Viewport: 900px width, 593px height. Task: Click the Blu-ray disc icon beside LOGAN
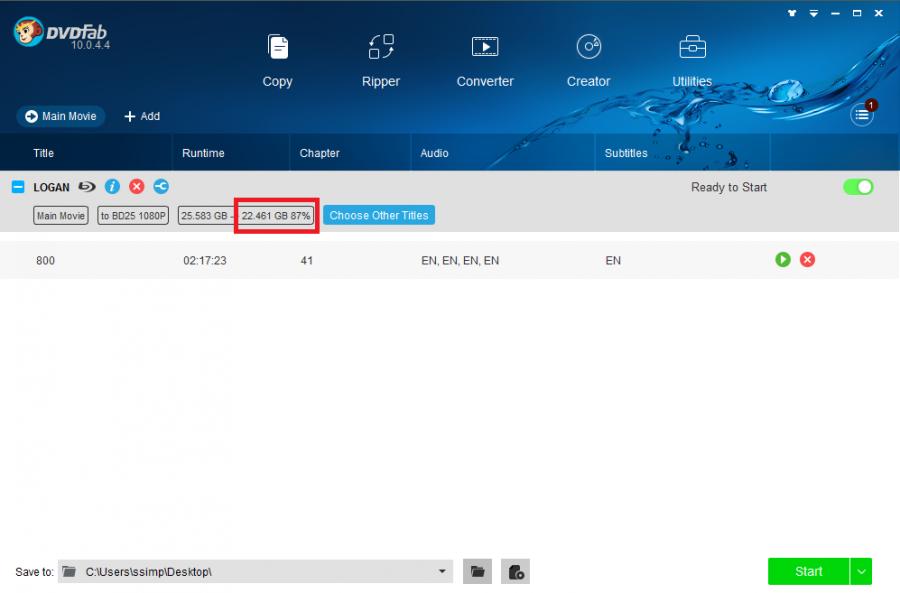click(x=87, y=187)
